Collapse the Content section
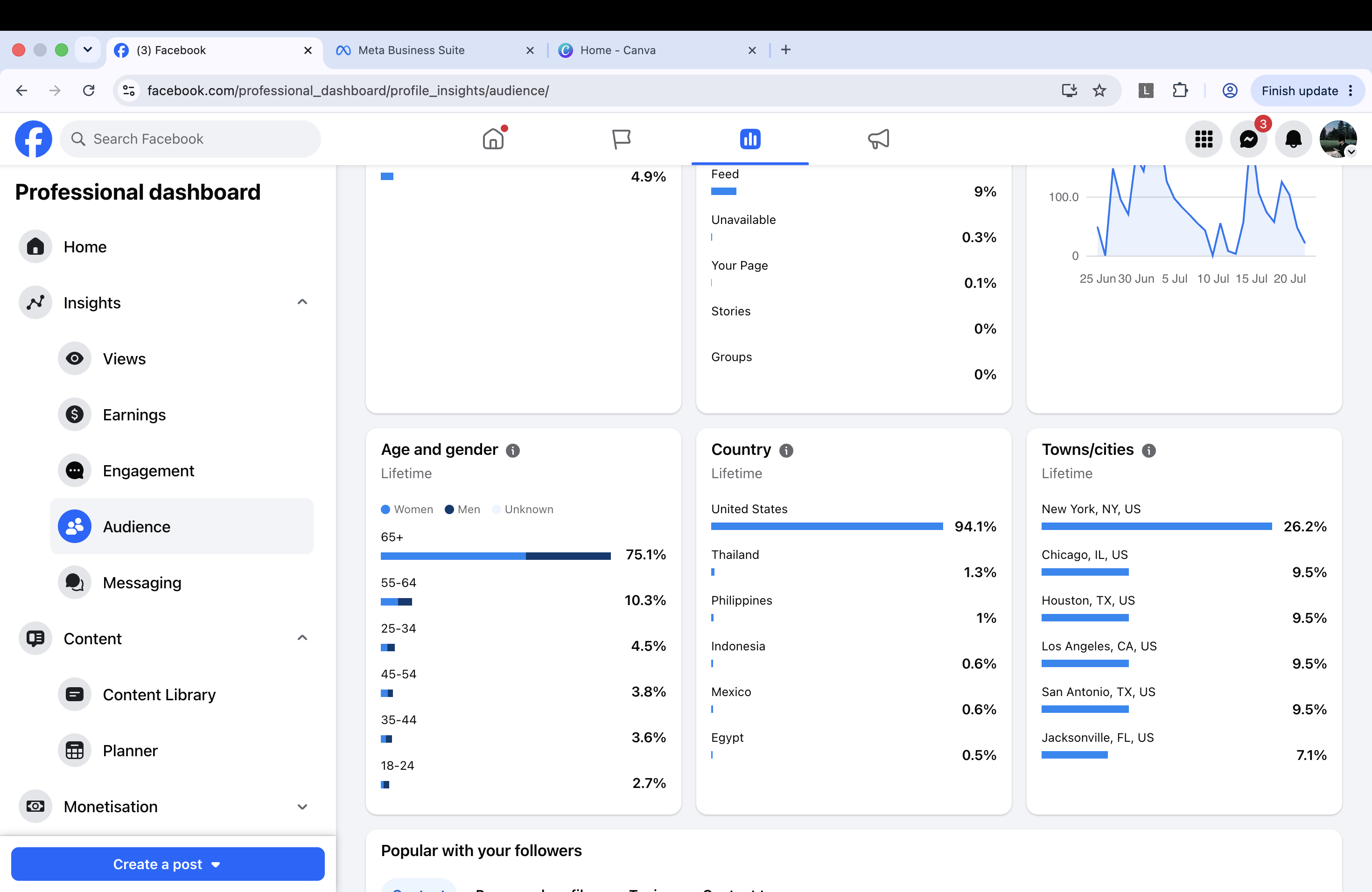 (302, 638)
